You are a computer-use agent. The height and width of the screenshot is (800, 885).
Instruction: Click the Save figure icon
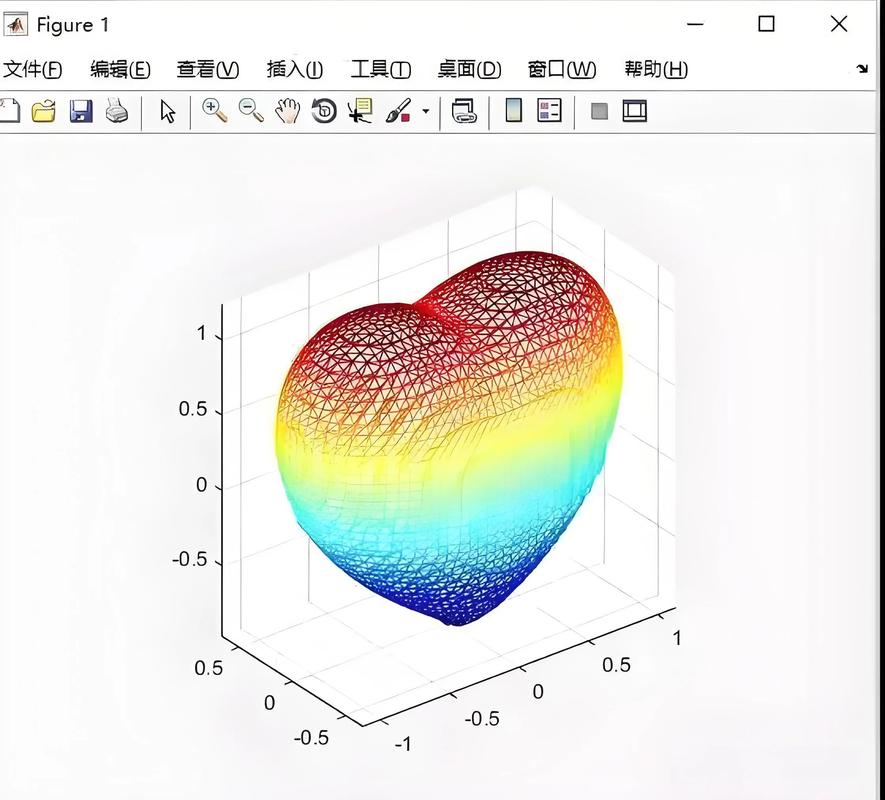pos(80,112)
